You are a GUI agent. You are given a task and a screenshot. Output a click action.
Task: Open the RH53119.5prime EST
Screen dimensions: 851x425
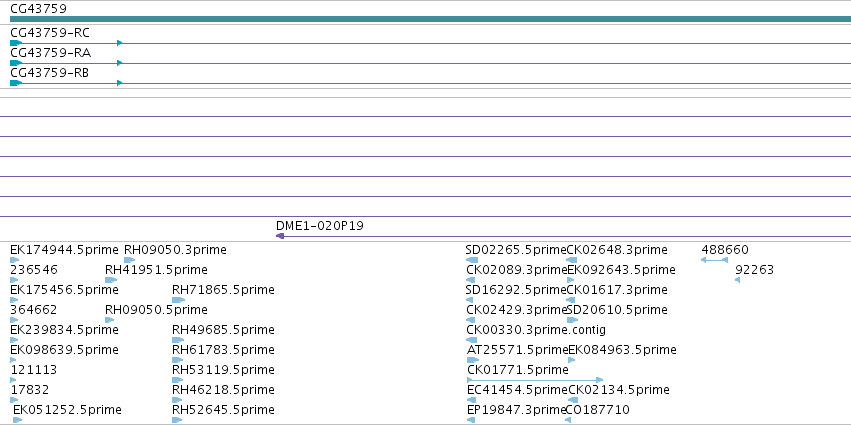click(x=223, y=370)
